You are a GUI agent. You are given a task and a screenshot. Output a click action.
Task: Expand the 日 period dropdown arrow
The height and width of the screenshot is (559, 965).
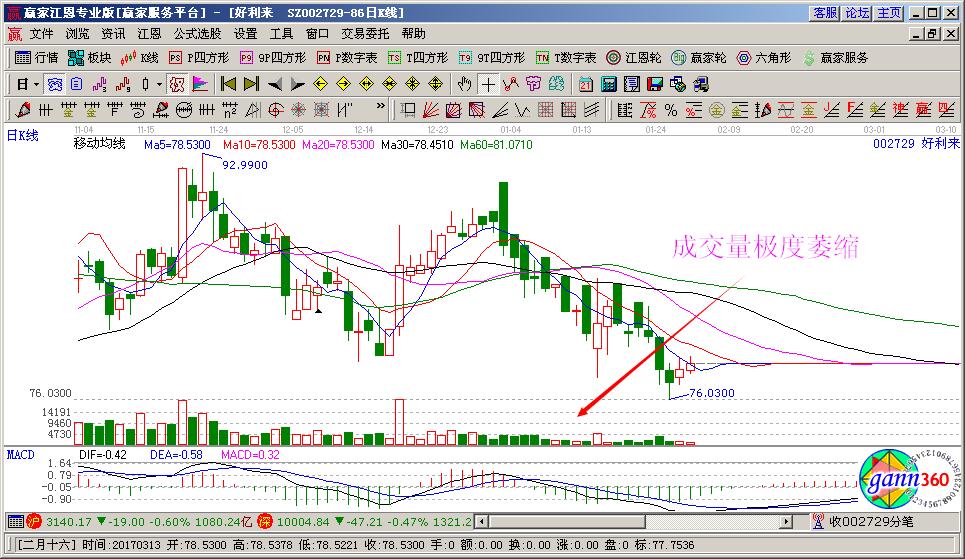36,84
